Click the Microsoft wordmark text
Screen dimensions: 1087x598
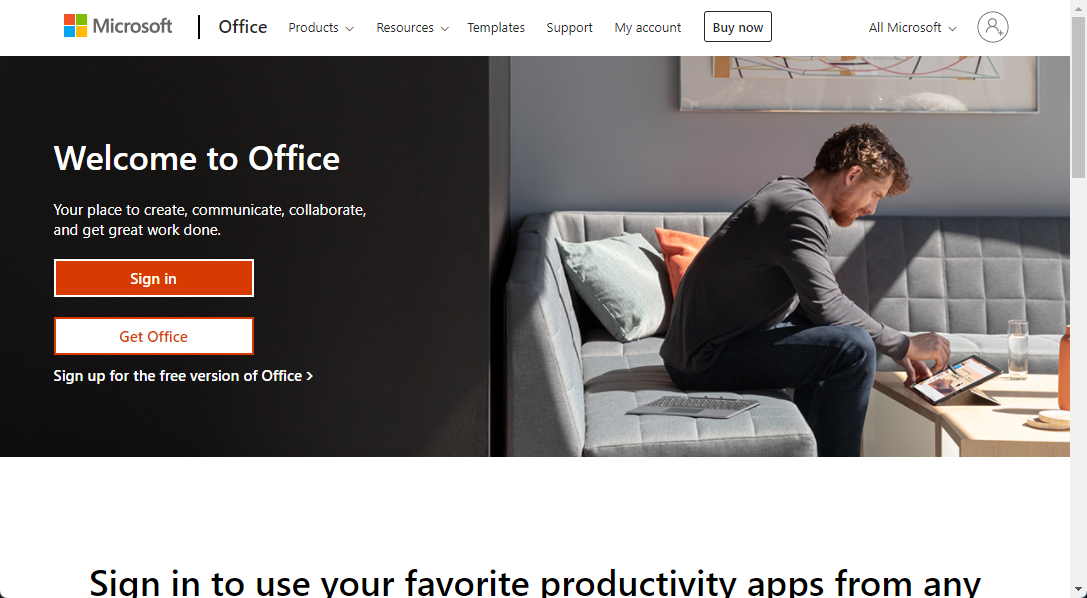[132, 26]
